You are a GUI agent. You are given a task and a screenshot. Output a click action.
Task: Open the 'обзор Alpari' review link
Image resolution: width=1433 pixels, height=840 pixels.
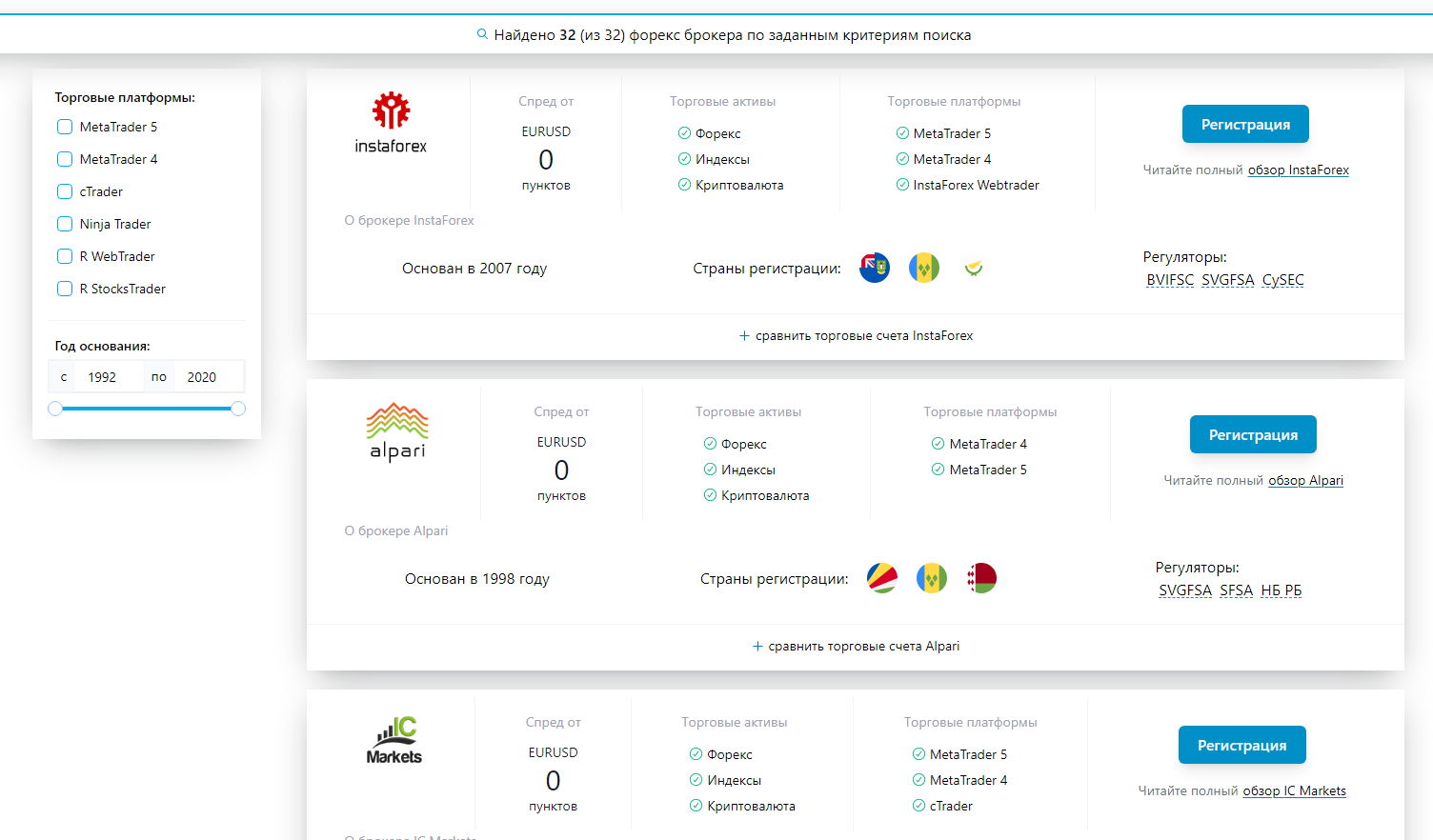(1305, 480)
